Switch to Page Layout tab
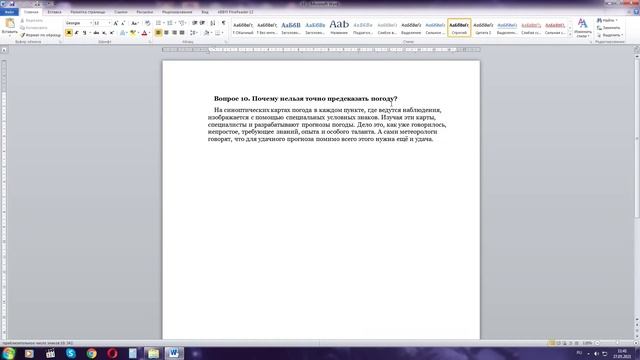The width and height of the screenshot is (640, 360). (x=88, y=12)
